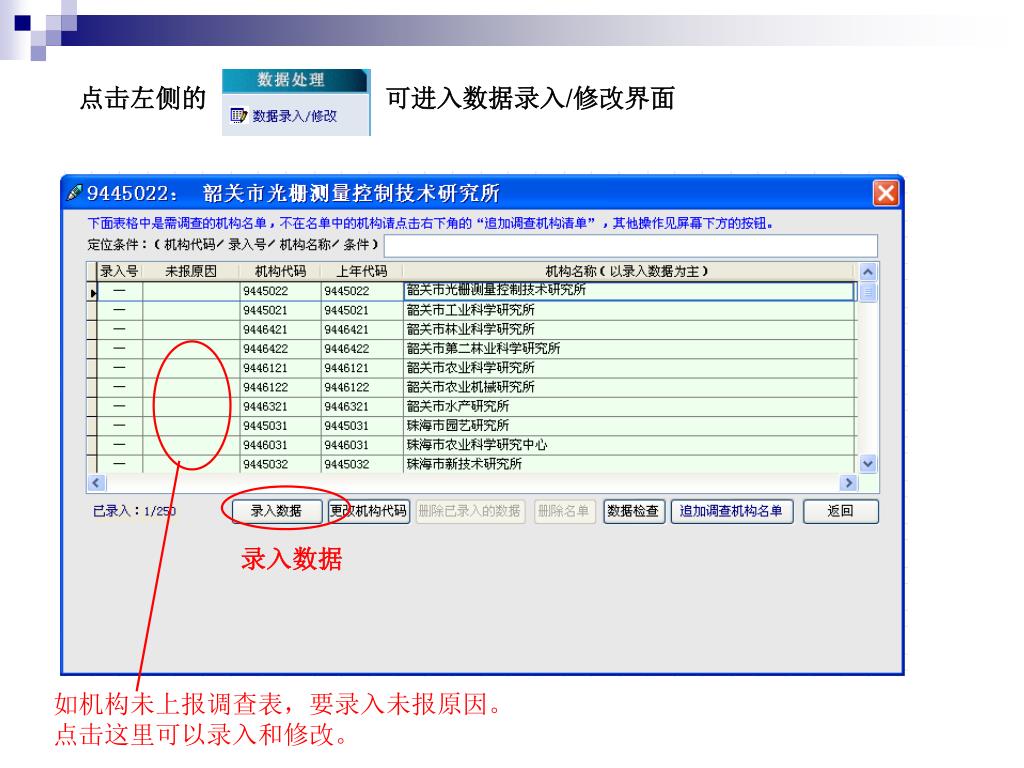The height and width of the screenshot is (768, 1024).
Task: Click the 数据处理 panel header
Action: click(x=295, y=80)
